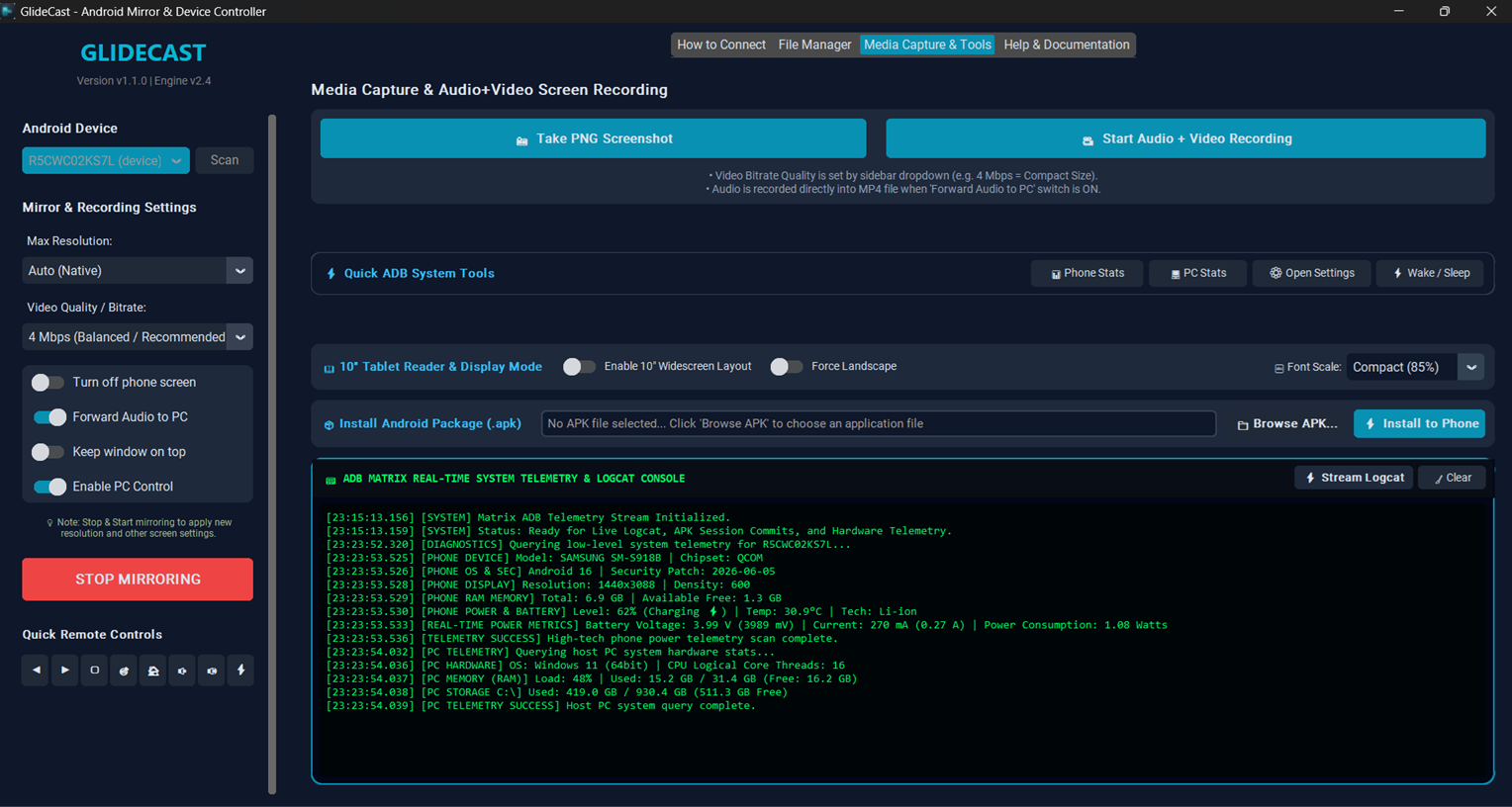This screenshot has width=1512, height=807.
Task: Click Install to Phone button
Action: (1420, 423)
